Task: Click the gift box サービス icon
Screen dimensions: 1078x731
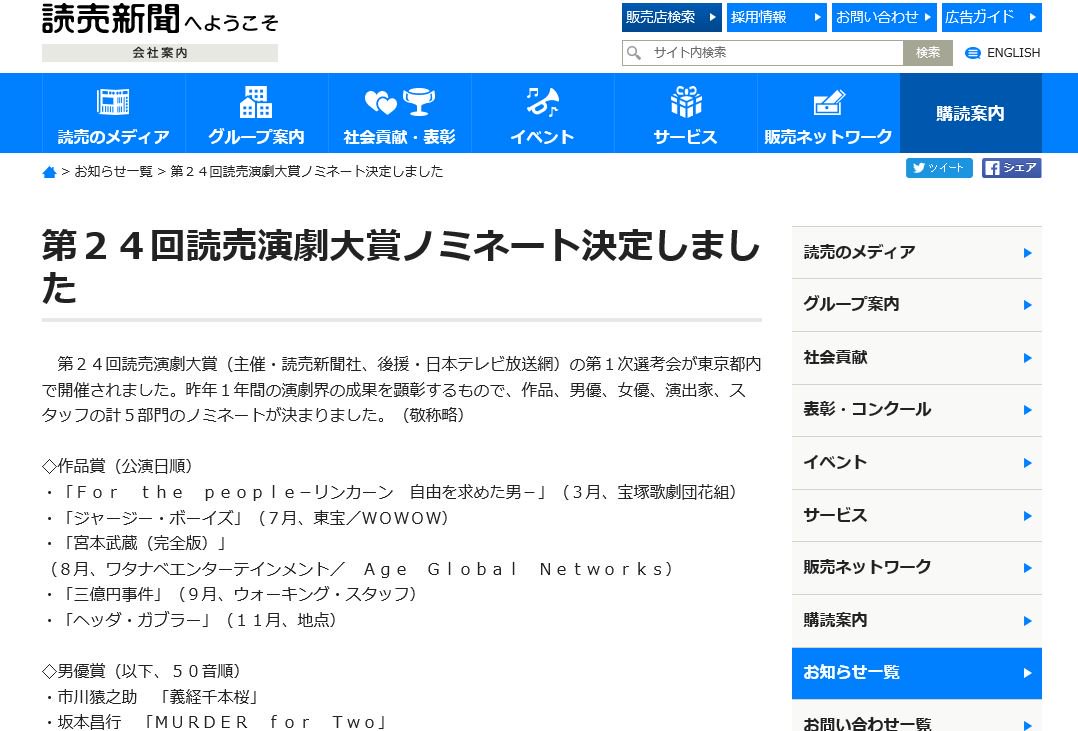Action: pos(685,101)
